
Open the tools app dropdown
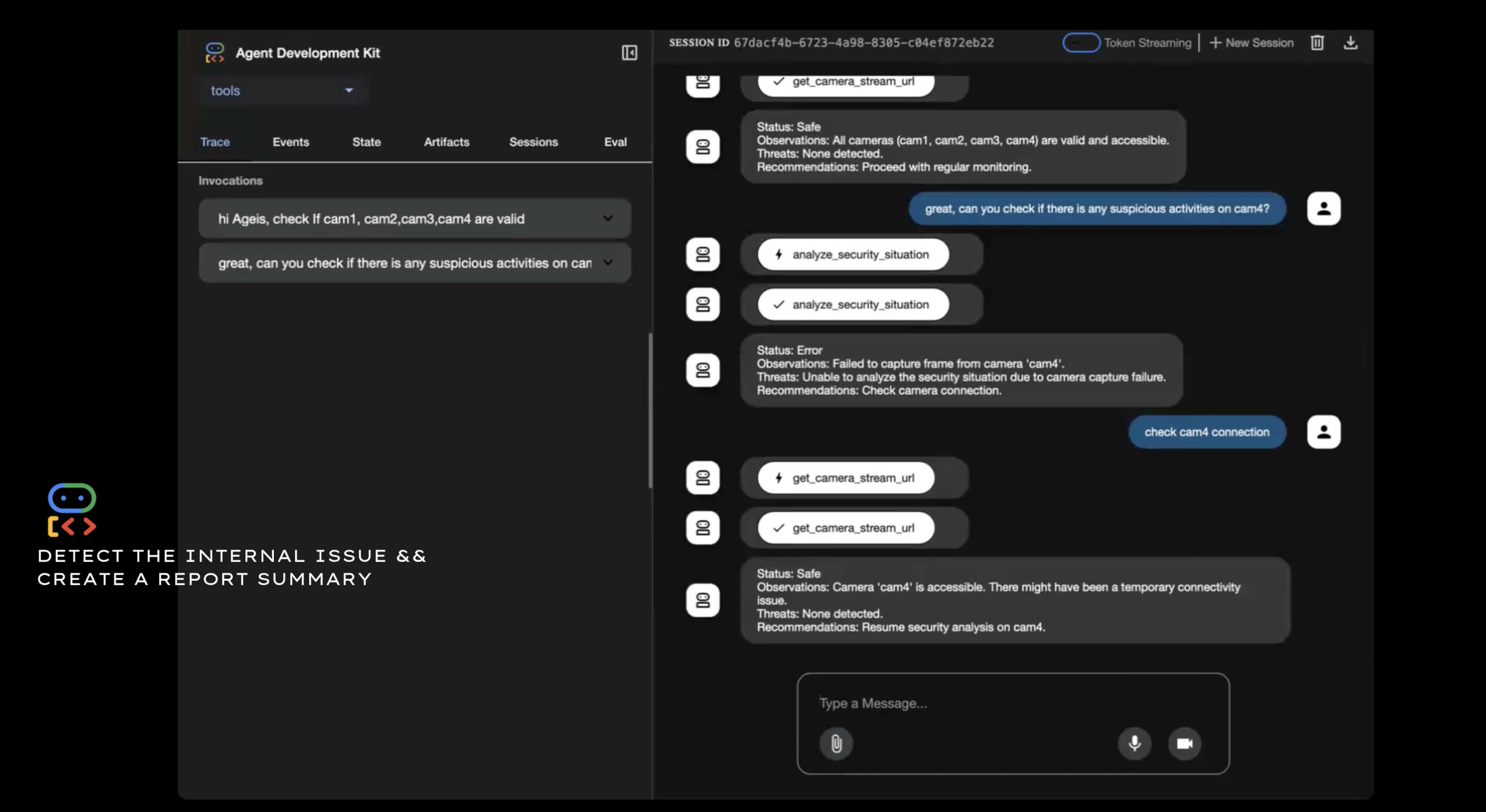pyautogui.click(x=282, y=91)
